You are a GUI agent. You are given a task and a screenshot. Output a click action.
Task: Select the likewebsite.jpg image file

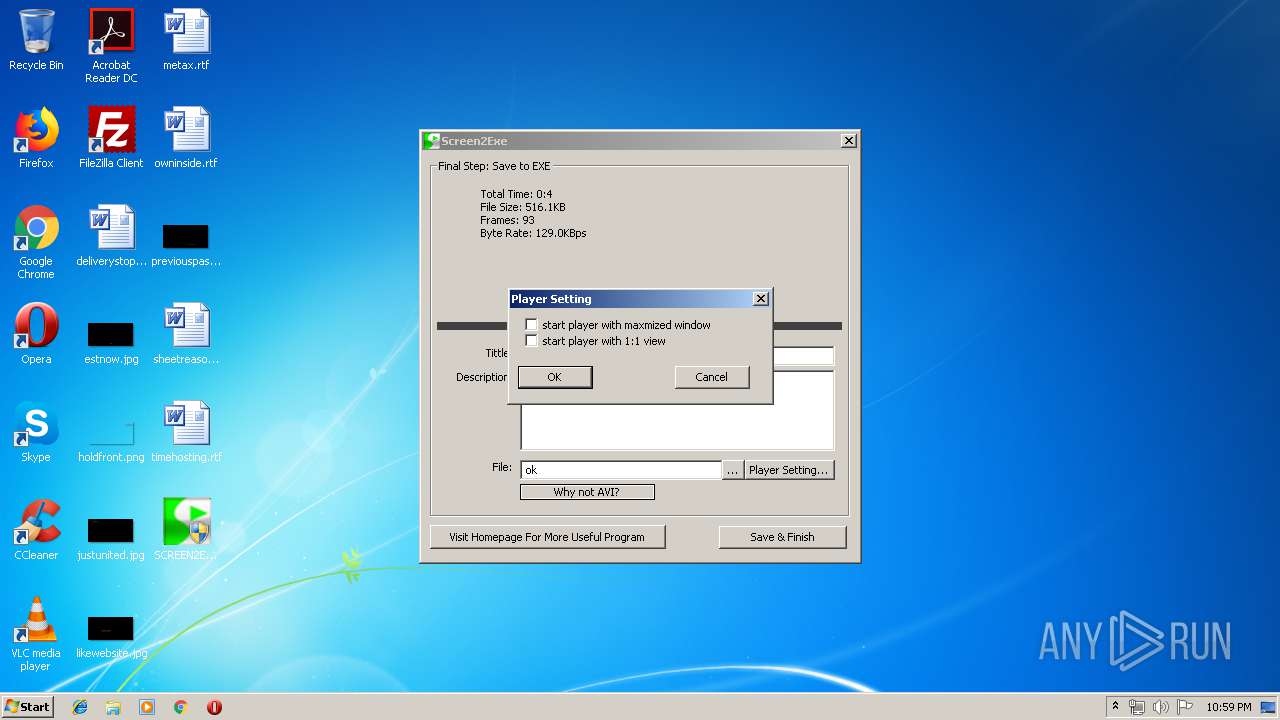click(x=111, y=636)
